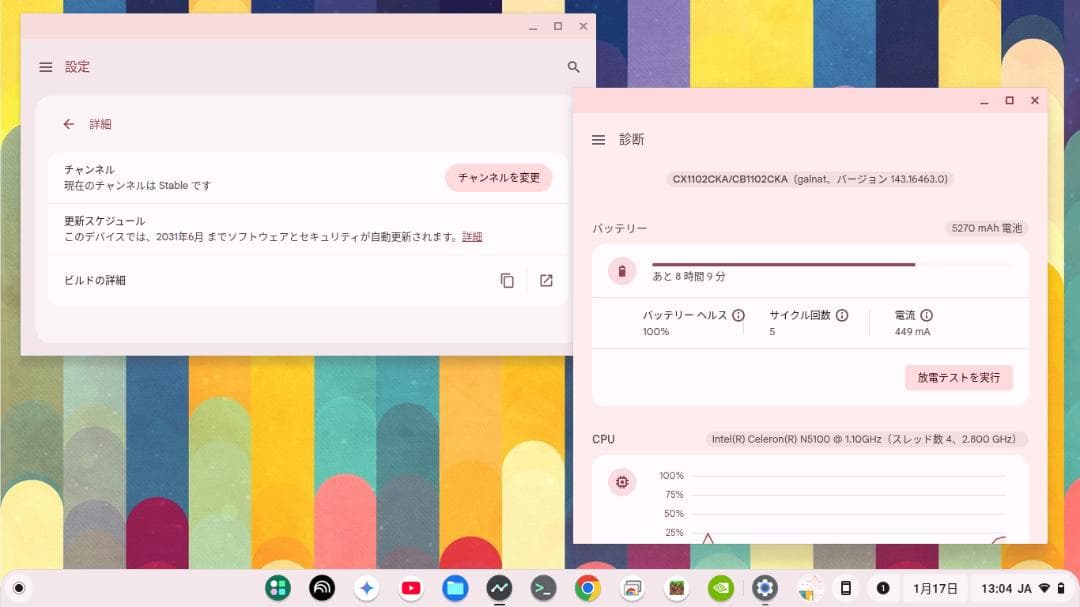1080x607 pixels.
Task: Open Google Chrome from the shelf
Action: point(588,588)
